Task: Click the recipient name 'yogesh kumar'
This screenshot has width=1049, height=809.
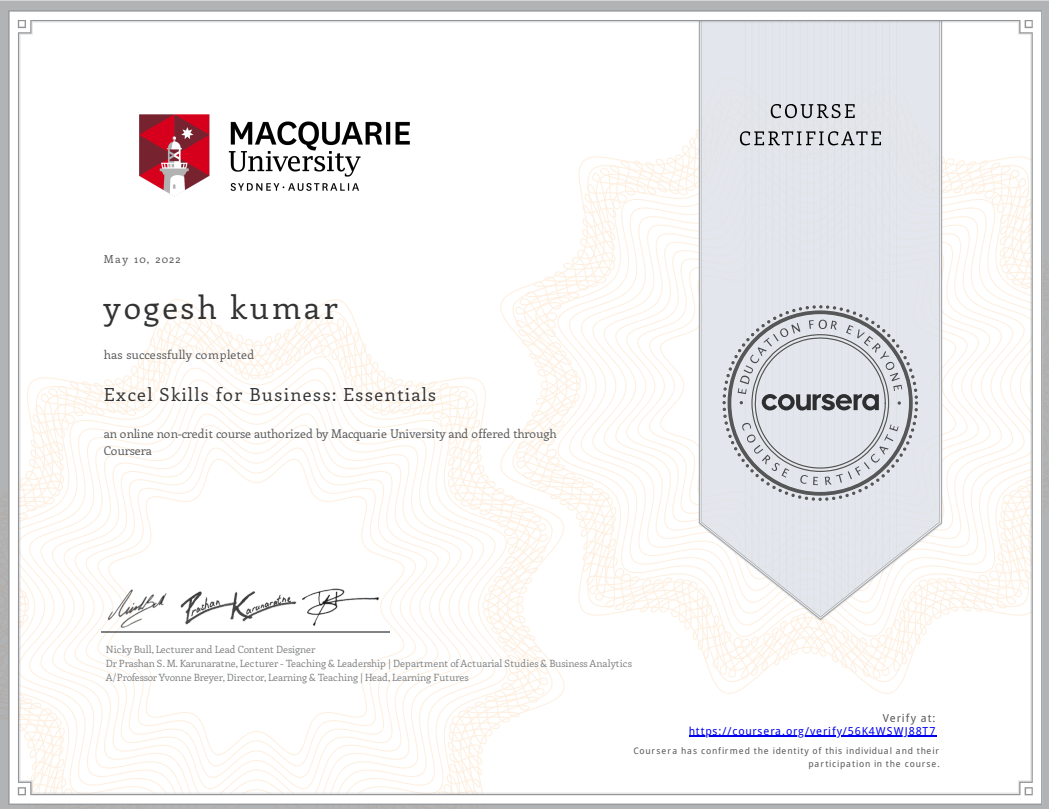Action: (x=221, y=308)
